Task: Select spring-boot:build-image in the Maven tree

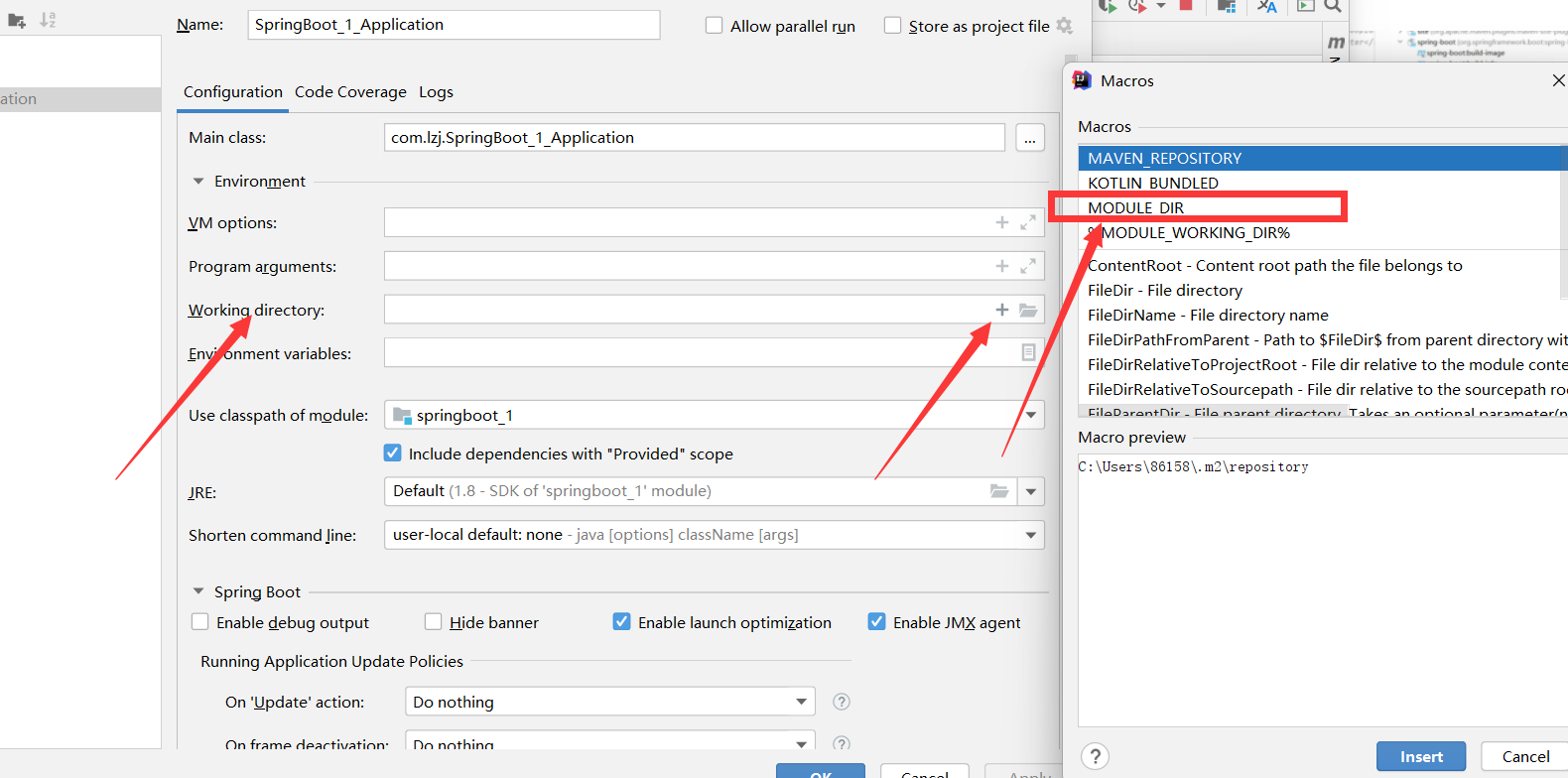Action: [x=1465, y=53]
